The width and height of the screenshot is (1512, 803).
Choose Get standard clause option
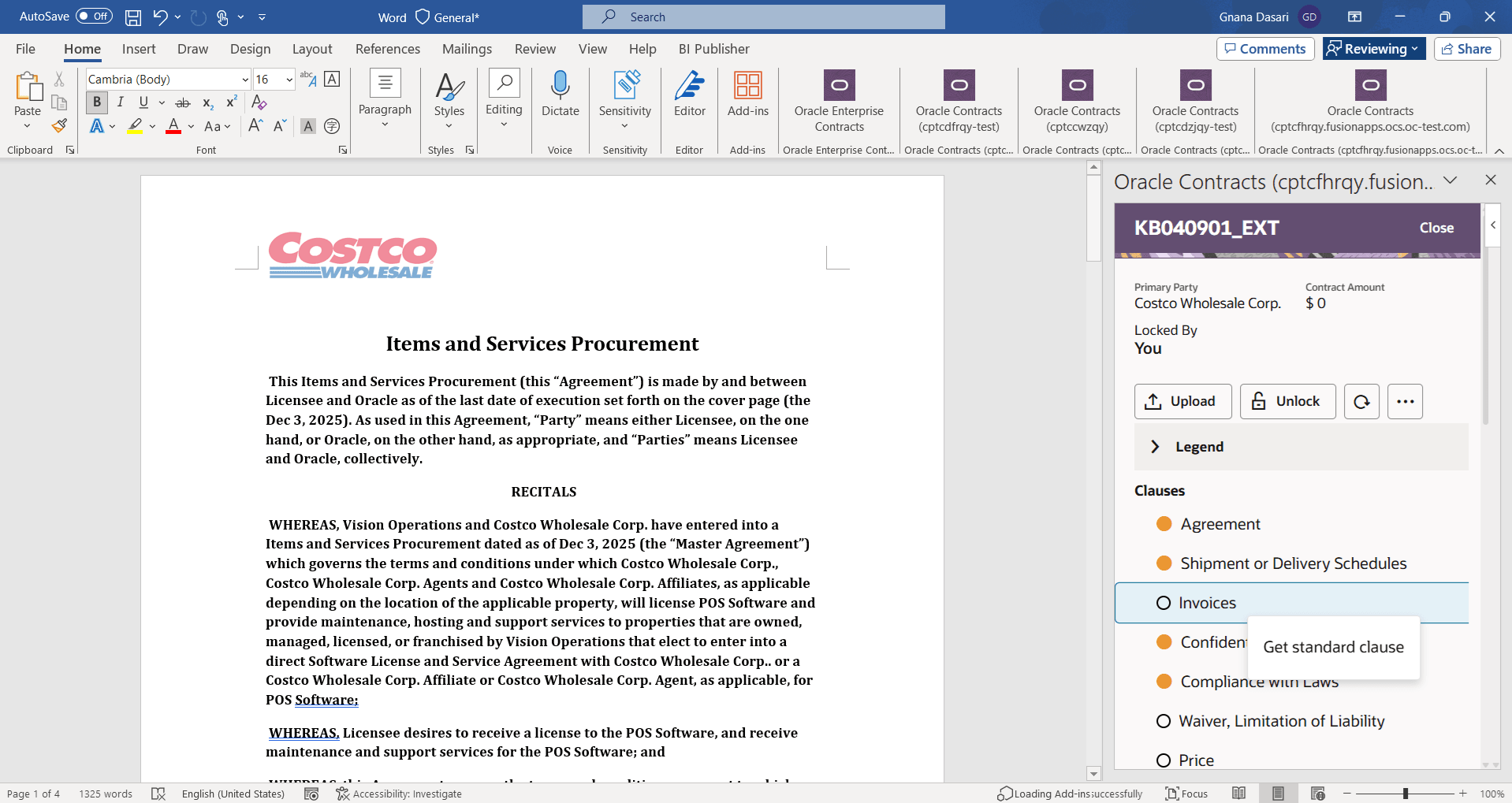pos(1333,647)
